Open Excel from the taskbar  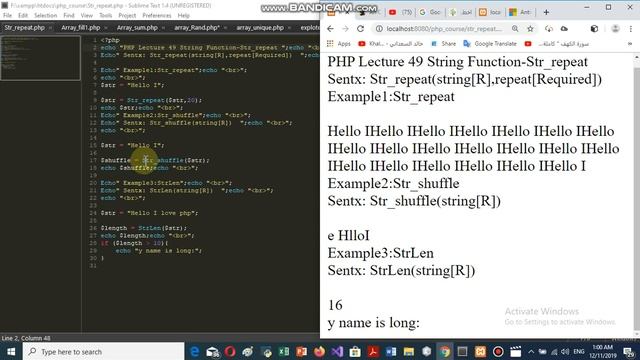pos(284,351)
